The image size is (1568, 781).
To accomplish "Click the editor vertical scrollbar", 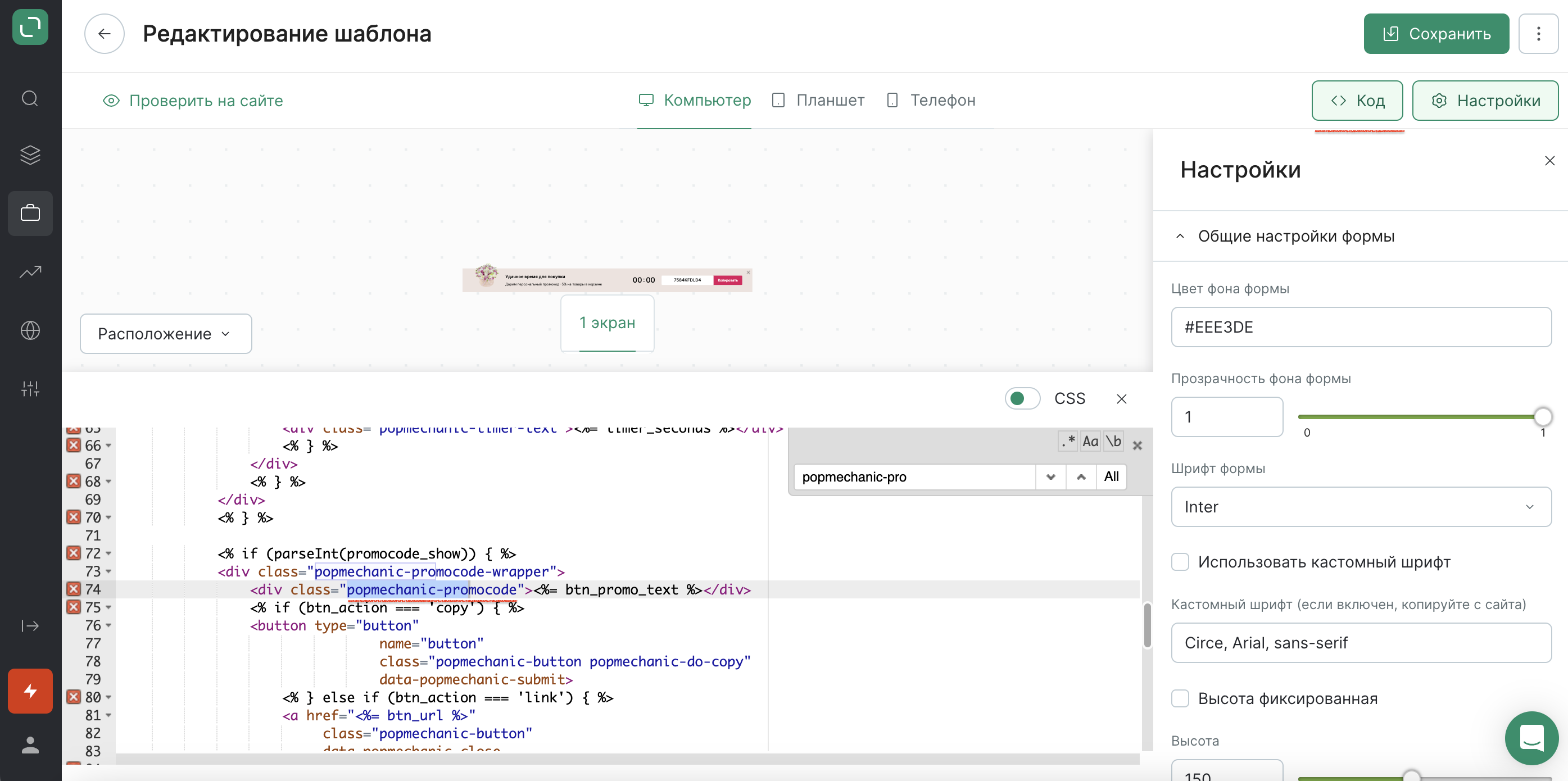I will pyautogui.click(x=1147, y=626).
